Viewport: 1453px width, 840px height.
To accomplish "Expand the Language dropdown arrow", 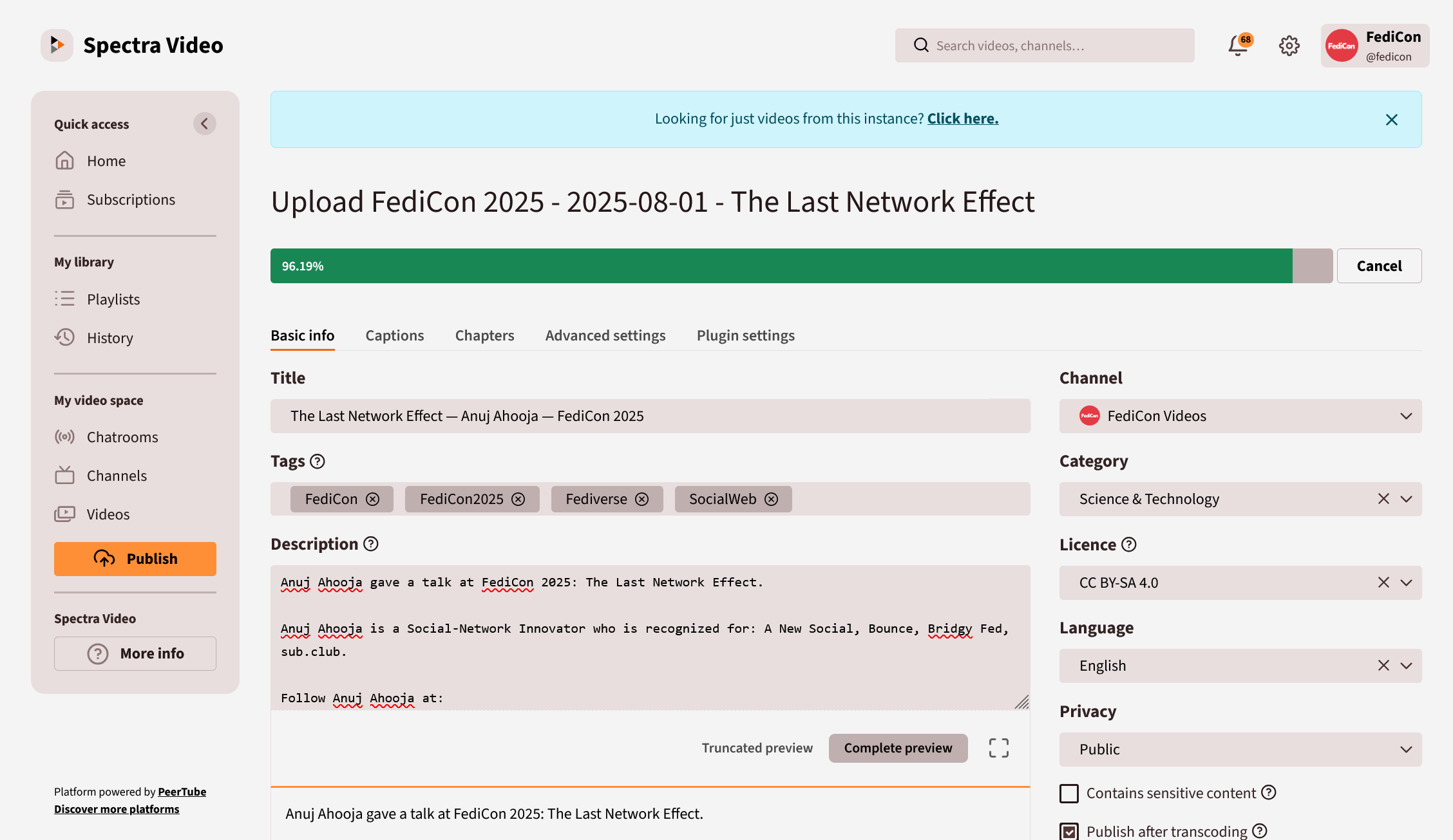I will coord(1407,666).
